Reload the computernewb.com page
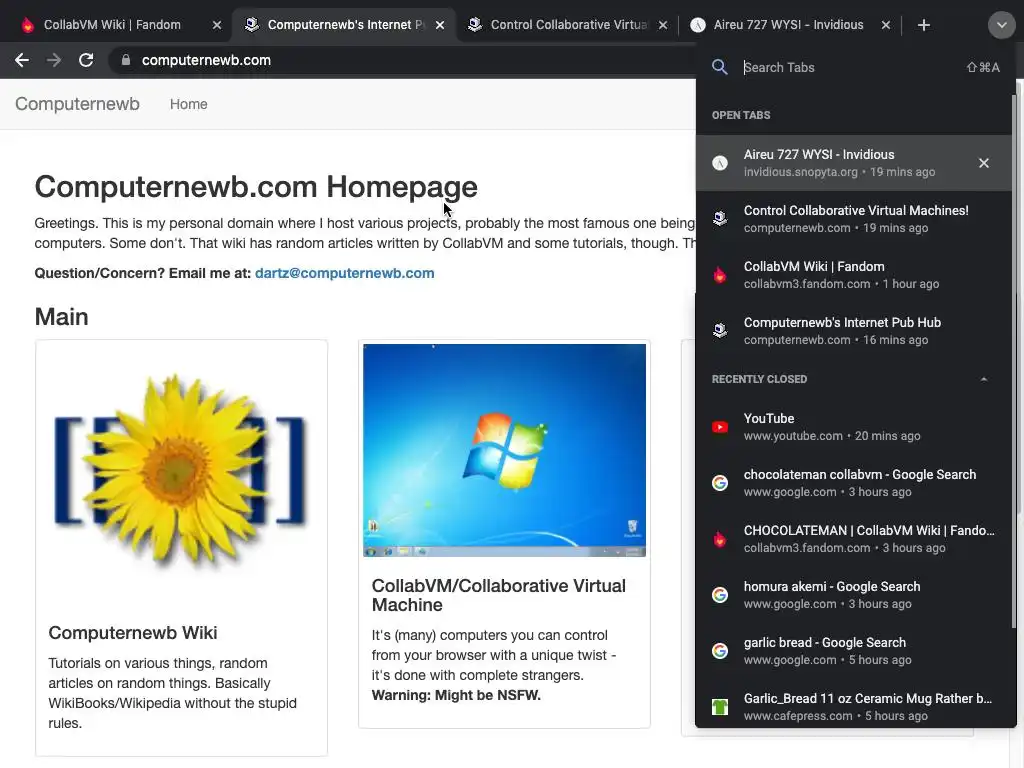 (86, 60)
